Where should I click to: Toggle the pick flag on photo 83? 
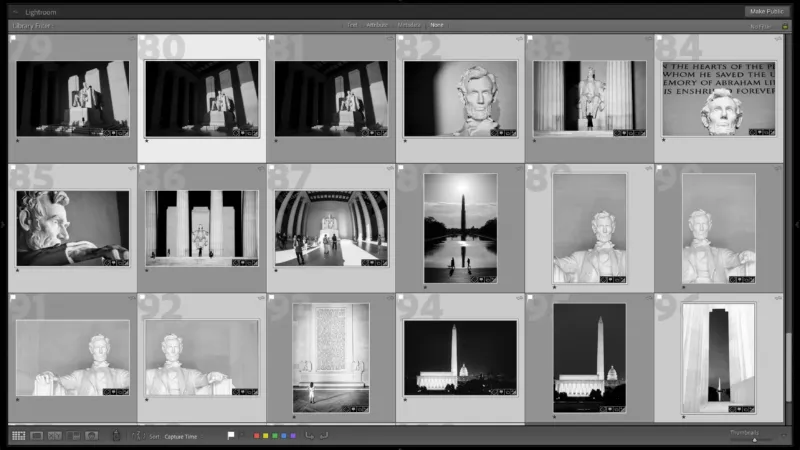click(x=530, y=38)
